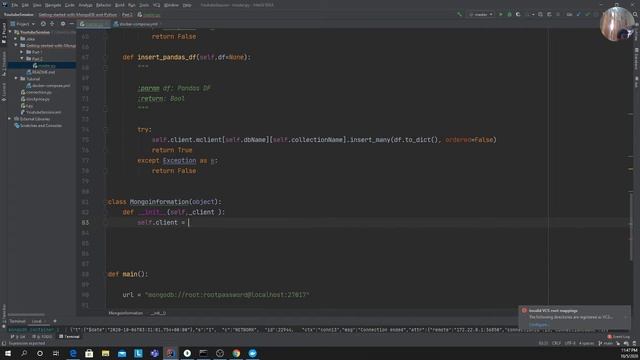Collapse the YoutubeSession root folder
640x360 pixels.
point(11,32)
